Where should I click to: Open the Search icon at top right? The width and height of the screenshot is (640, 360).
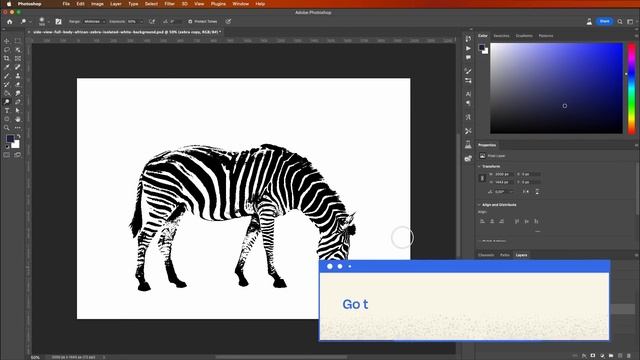pyautogui.click(x=620, y=21)
